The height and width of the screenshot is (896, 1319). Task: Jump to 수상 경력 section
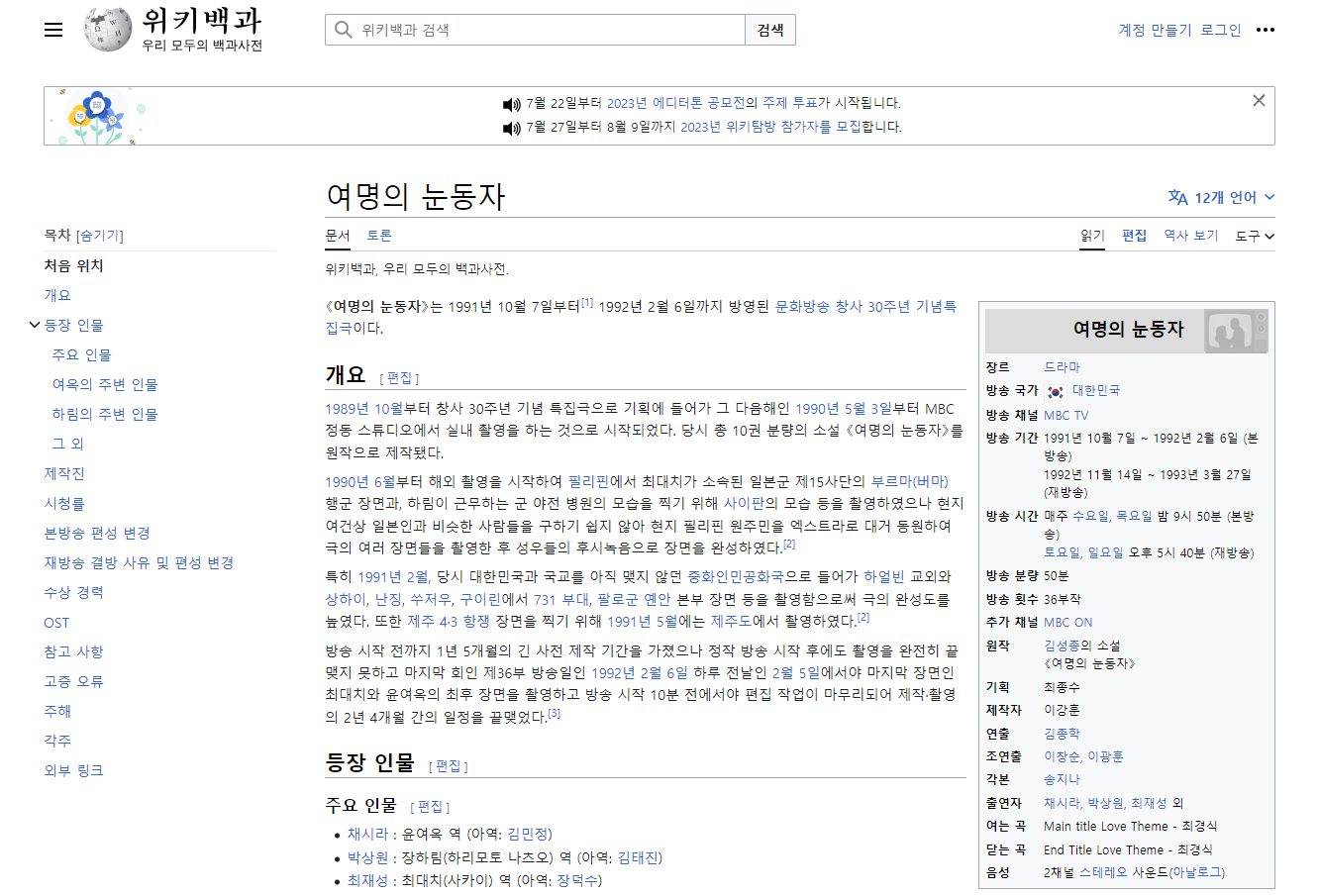(x=73, y=592)
